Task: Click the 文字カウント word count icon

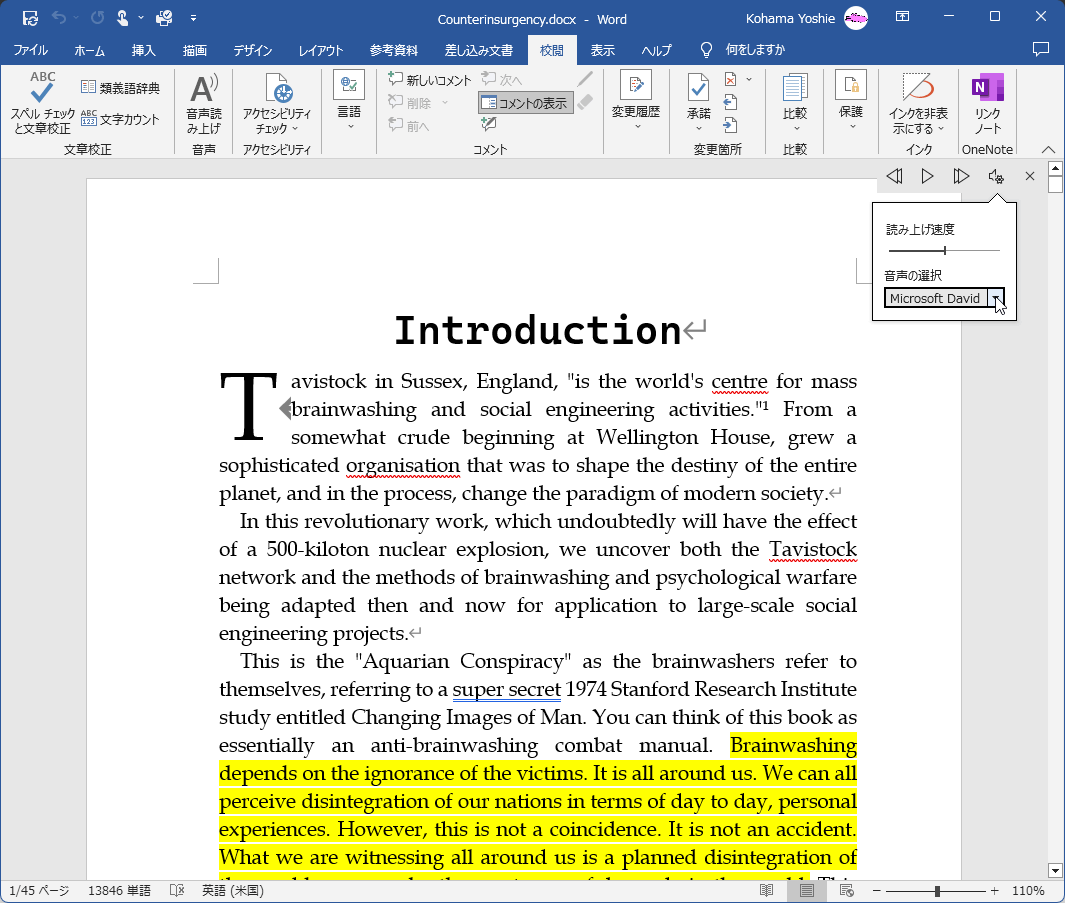Action: pos(120,119)
